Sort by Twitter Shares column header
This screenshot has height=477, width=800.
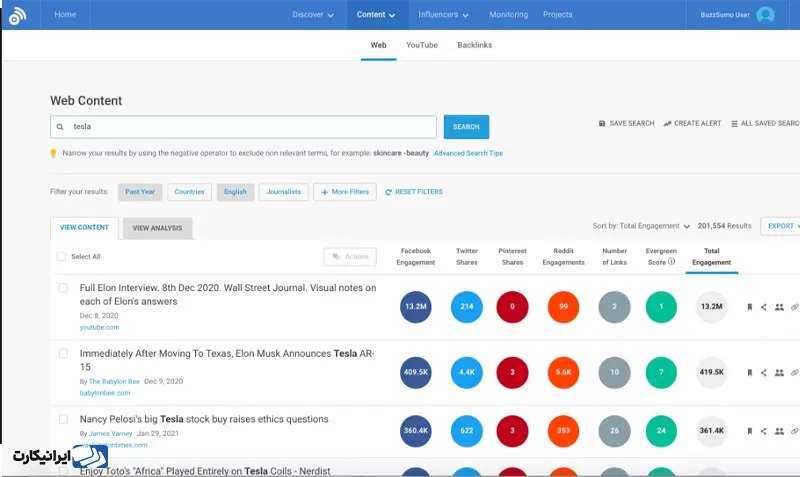[467, 257]
